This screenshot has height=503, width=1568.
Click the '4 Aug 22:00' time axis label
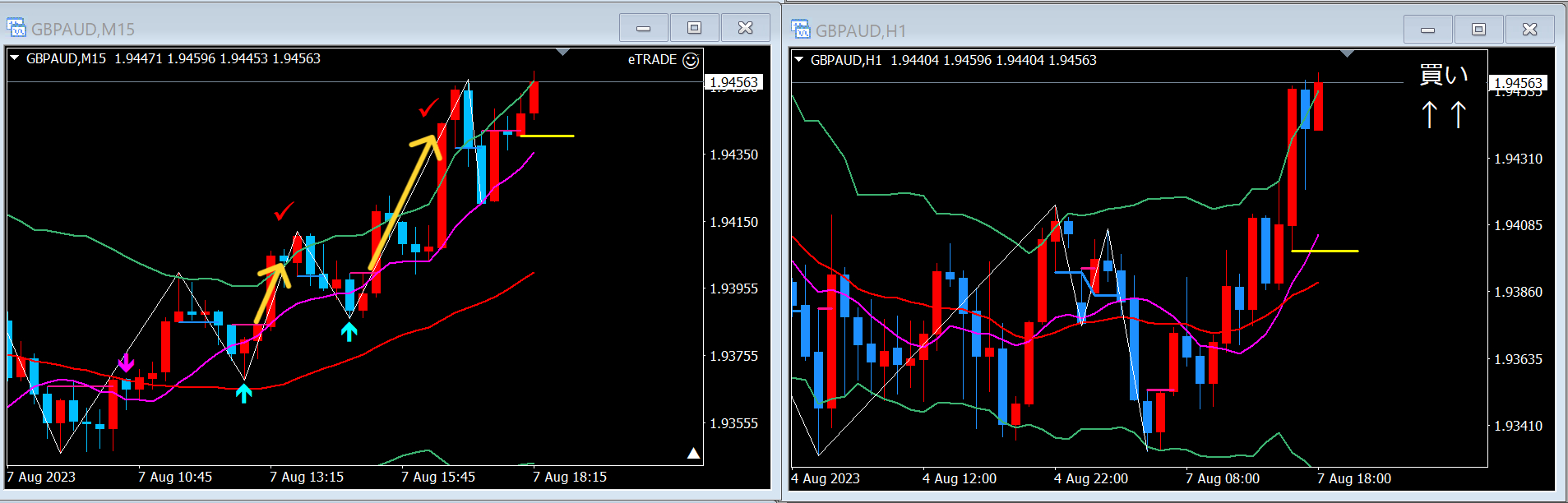(1091, 478)
